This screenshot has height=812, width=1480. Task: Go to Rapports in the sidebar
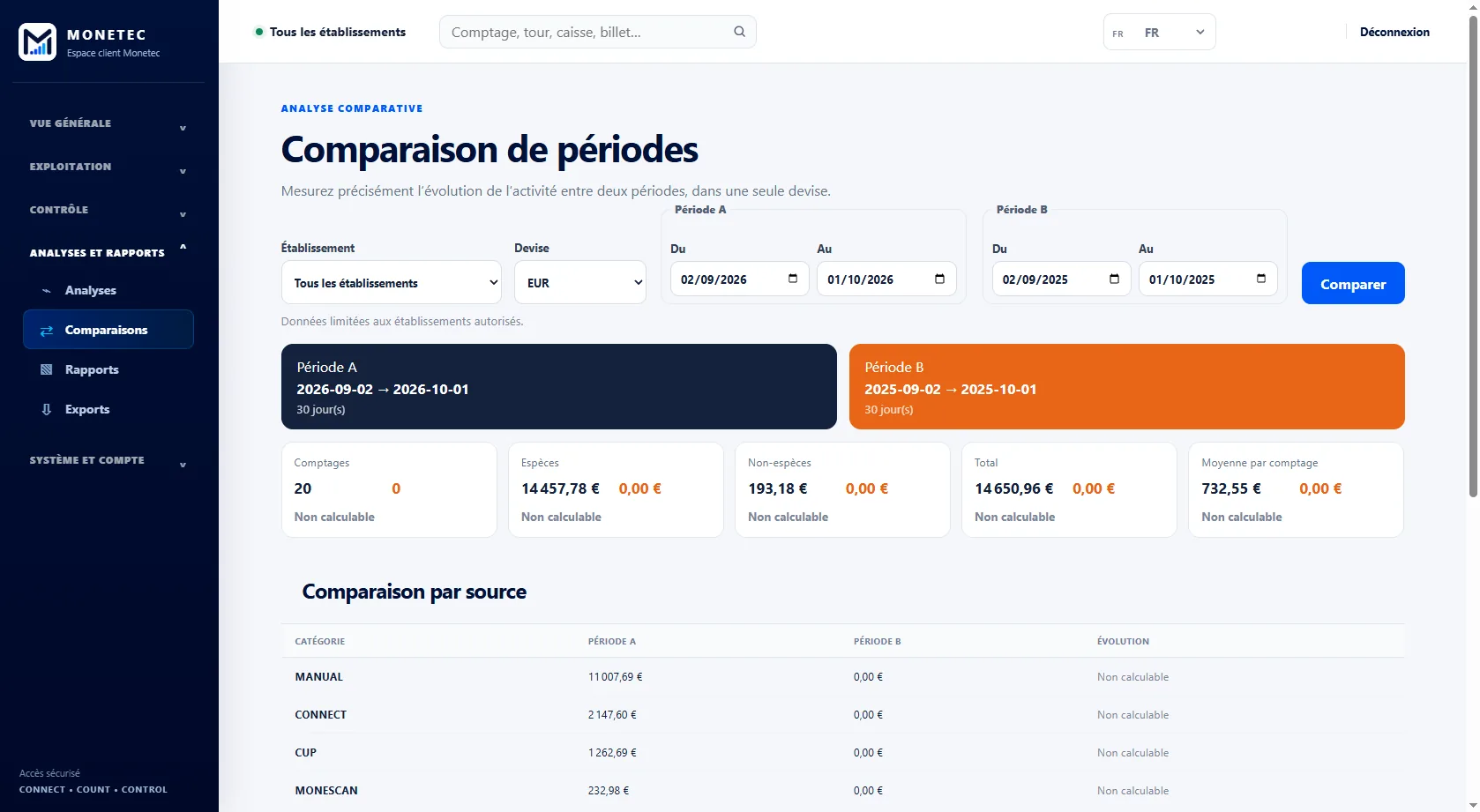tap(108, 369)
